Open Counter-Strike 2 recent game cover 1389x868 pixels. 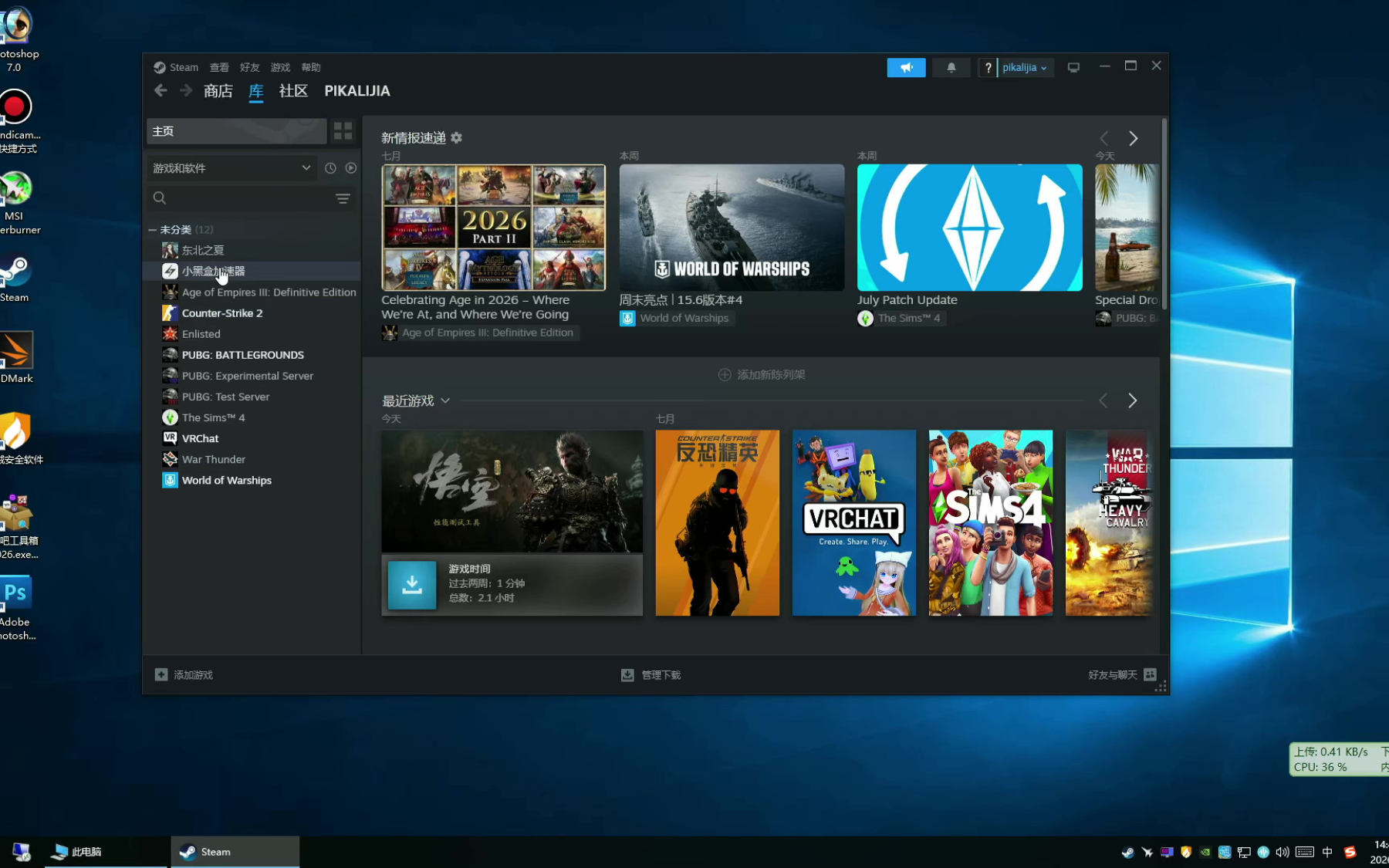pyautogui.click(x=718, y=523)
